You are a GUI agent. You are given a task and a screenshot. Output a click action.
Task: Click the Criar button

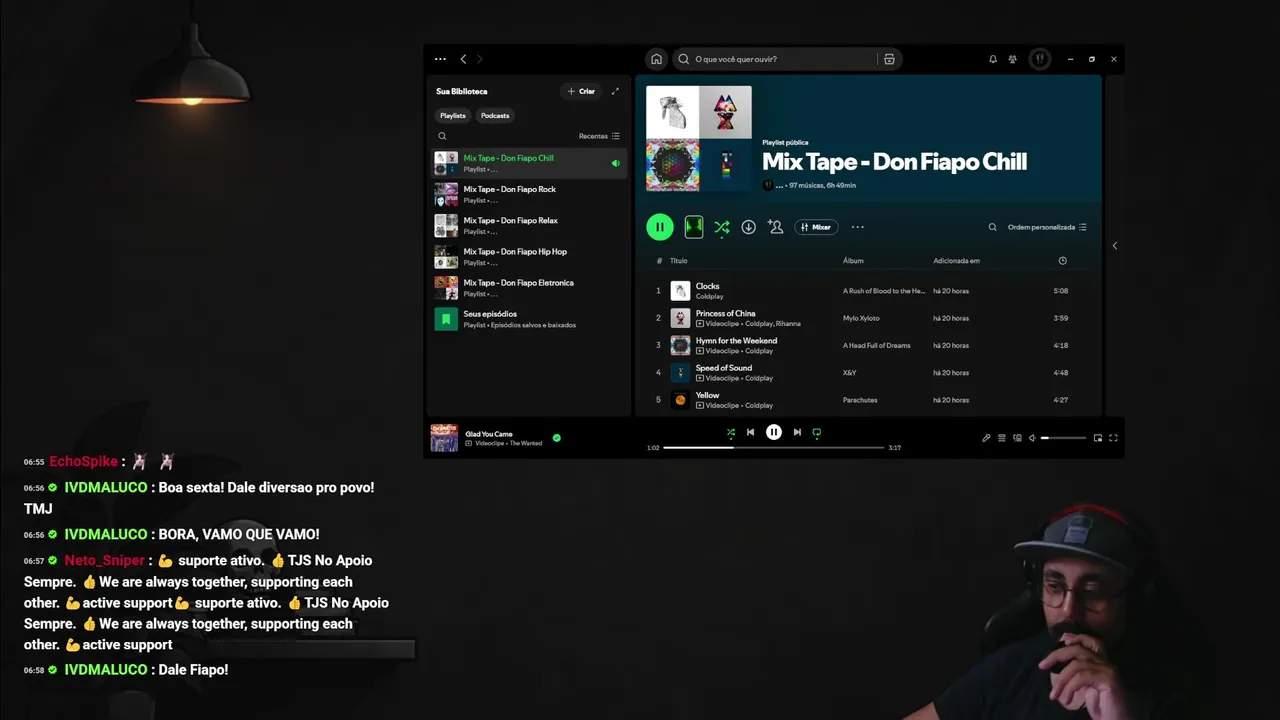coord(581,91)
